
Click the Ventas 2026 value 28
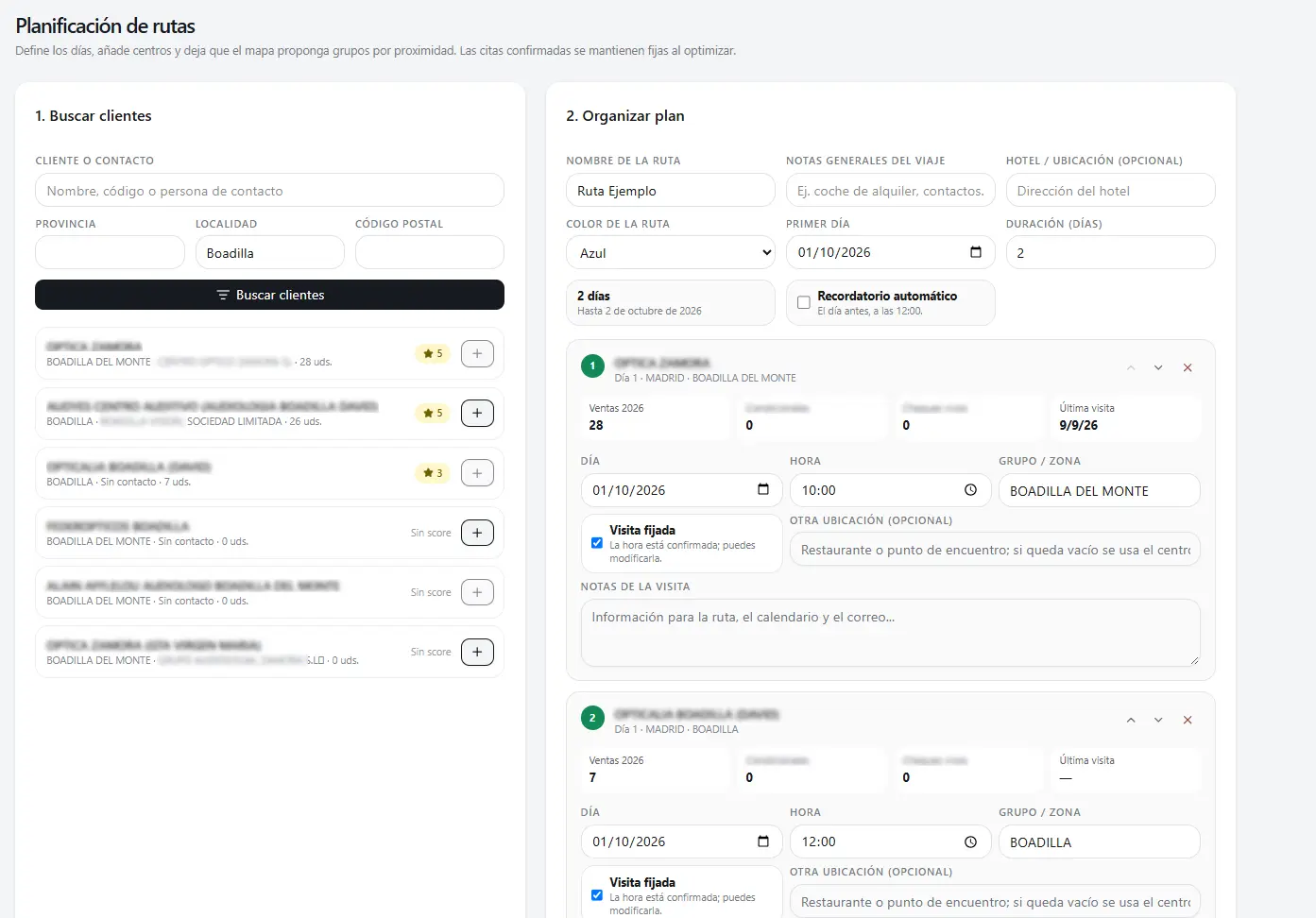coord(596,425)
